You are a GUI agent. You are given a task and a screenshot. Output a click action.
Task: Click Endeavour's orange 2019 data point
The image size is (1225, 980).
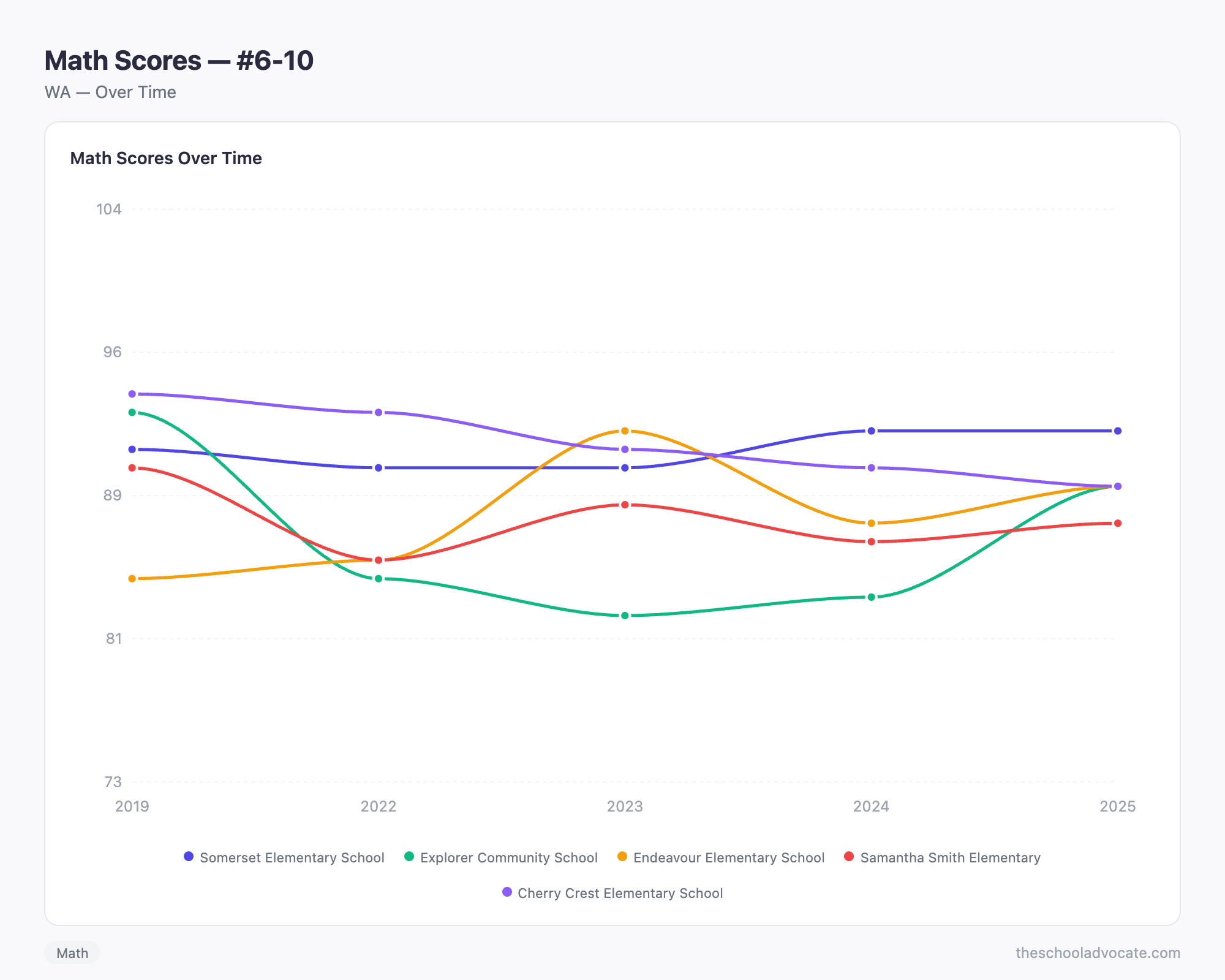pyautogui.click(x=132, y=579)
